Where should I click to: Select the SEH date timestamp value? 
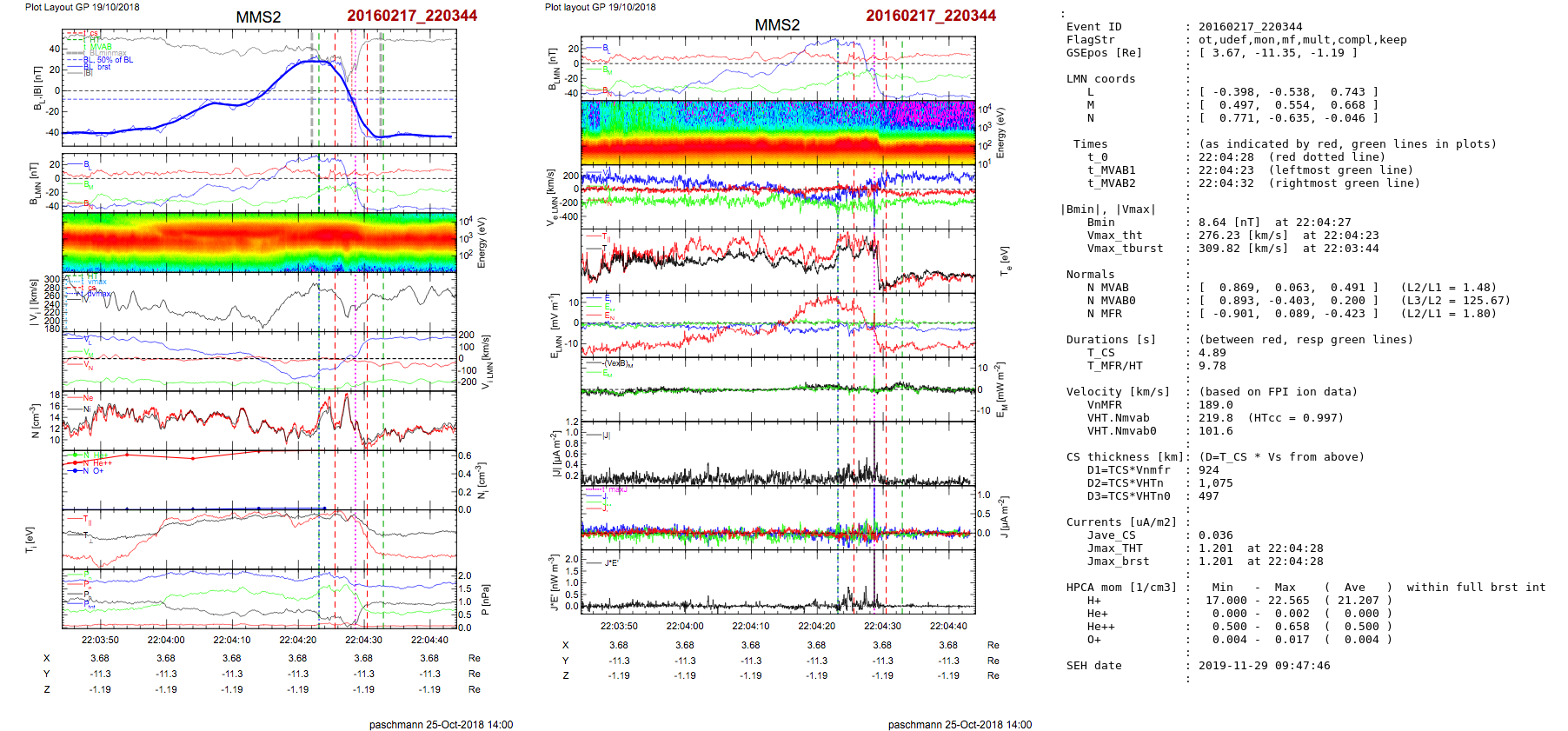1264,666
